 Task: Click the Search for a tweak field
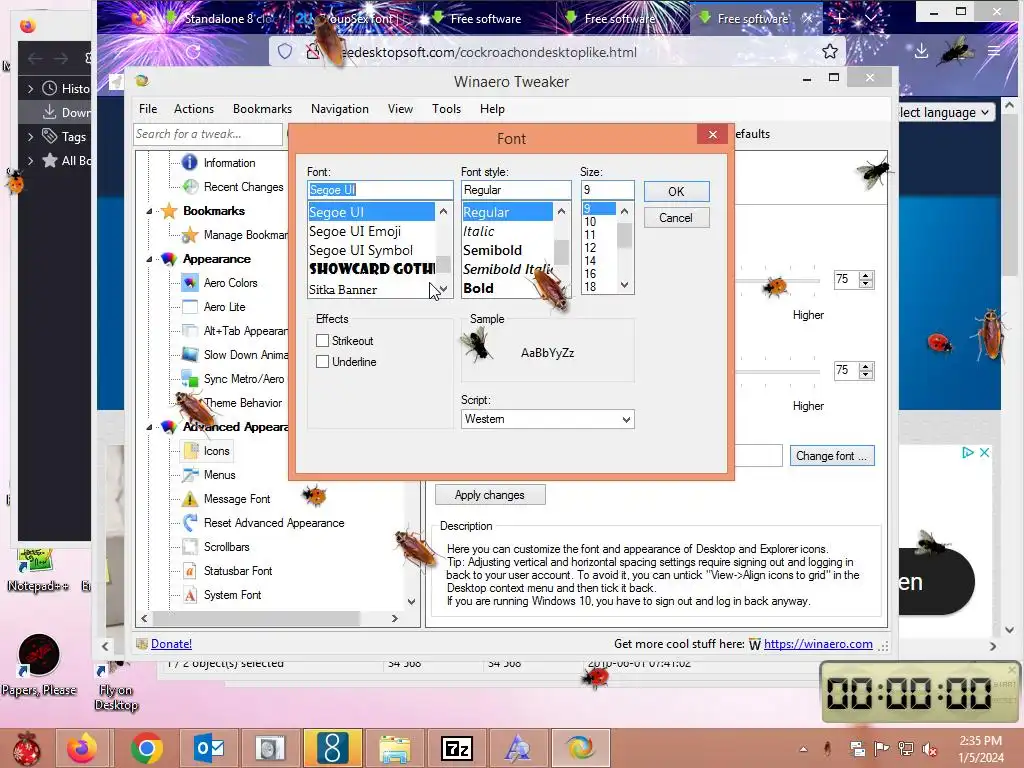pyautogui.click(x=208, y=134)
